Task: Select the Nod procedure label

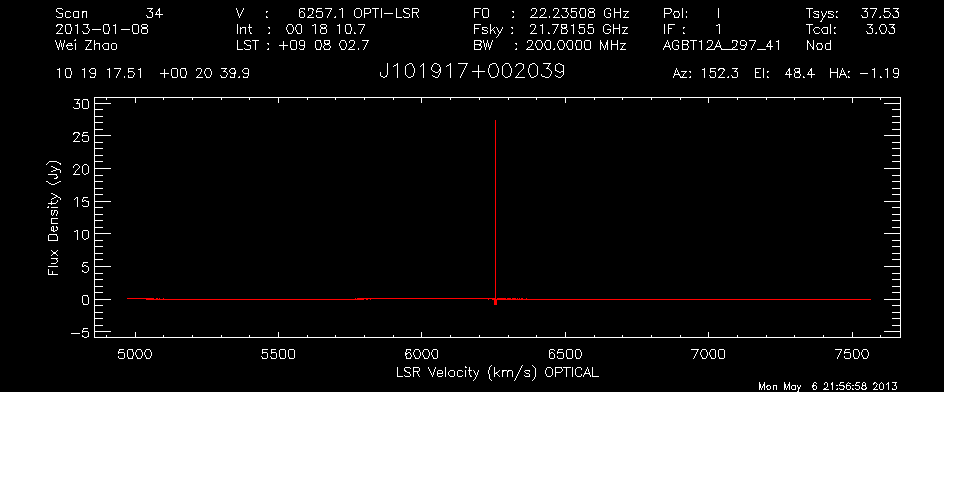Action: (819, 45)
